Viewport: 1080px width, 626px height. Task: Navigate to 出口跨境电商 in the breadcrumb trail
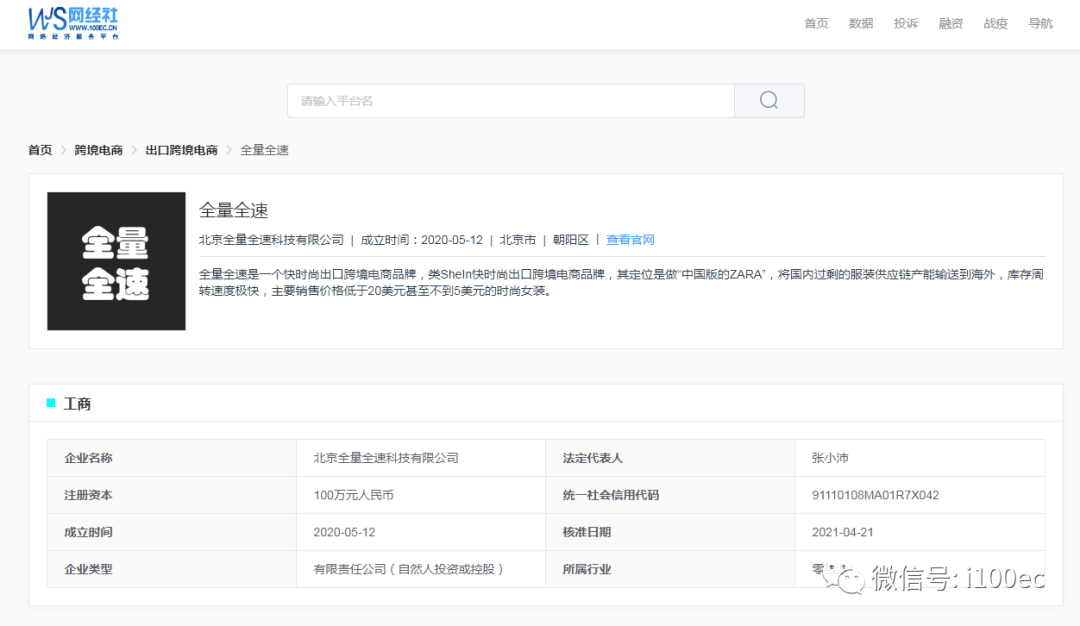[180, 150]
